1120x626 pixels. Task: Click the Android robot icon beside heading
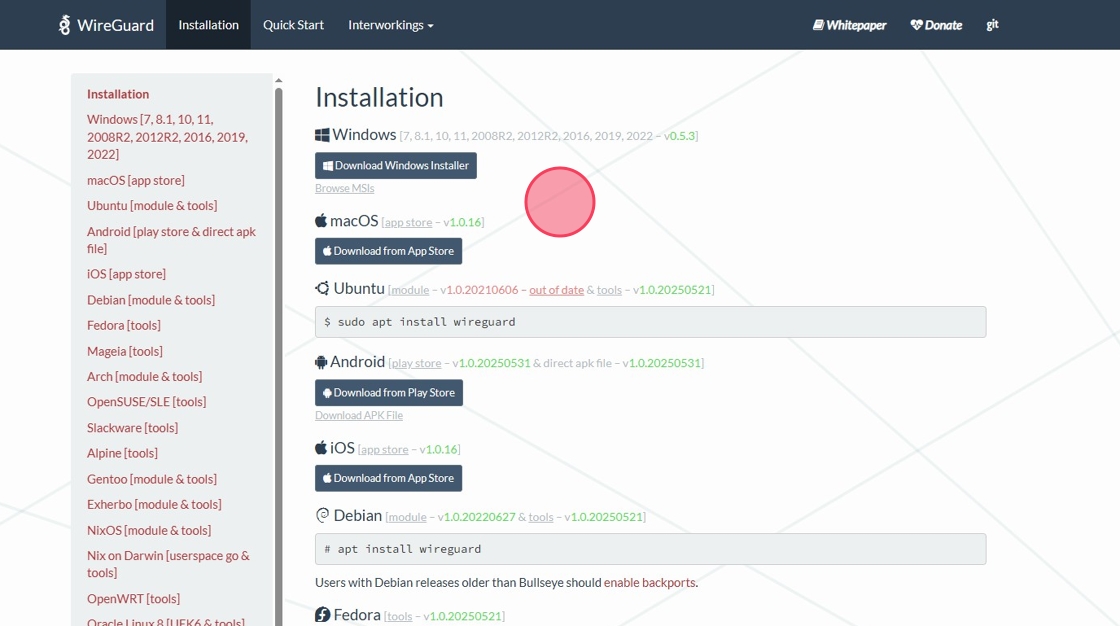point(321,362)
